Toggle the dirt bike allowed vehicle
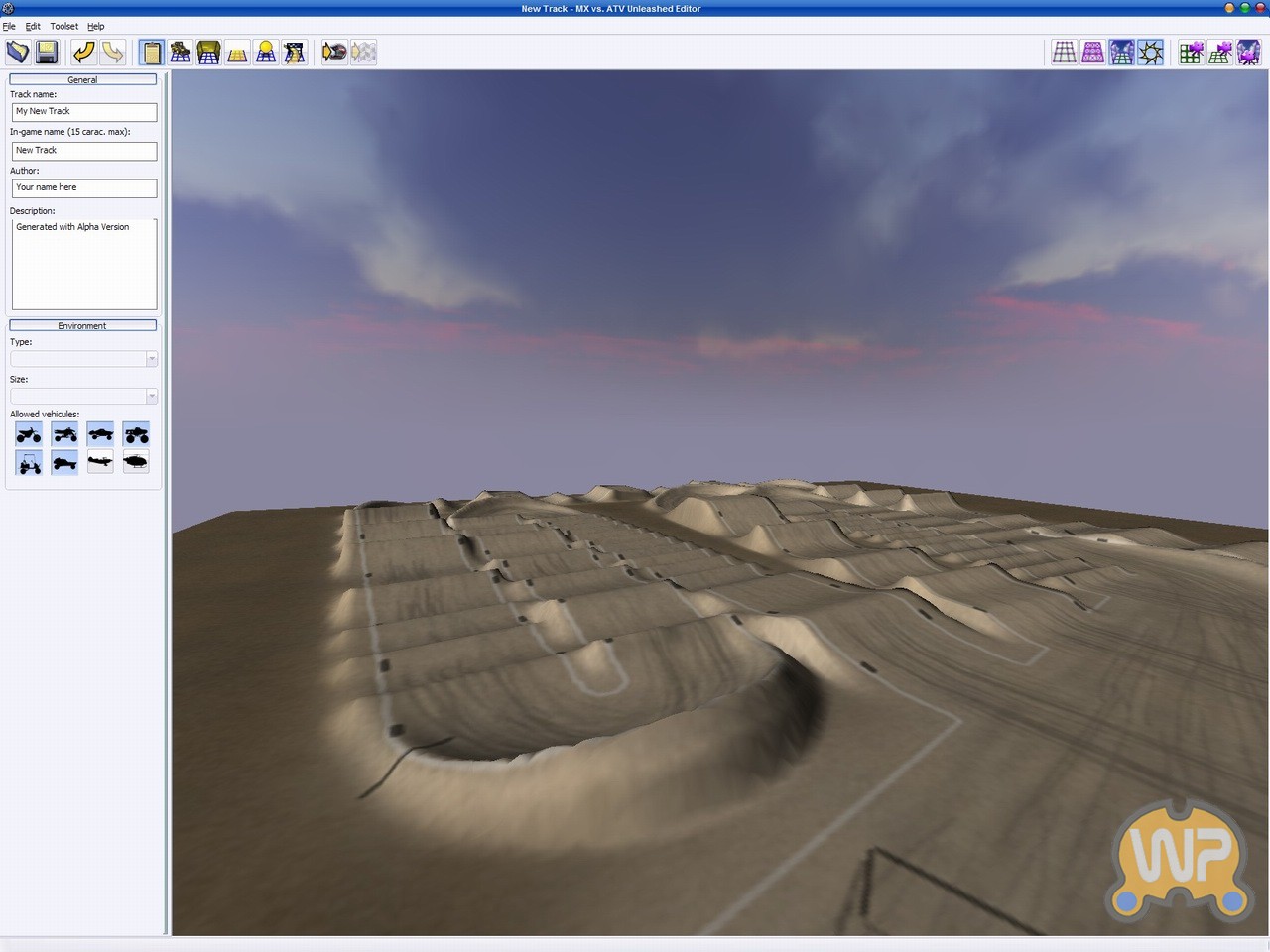 [x=29, y=434]
